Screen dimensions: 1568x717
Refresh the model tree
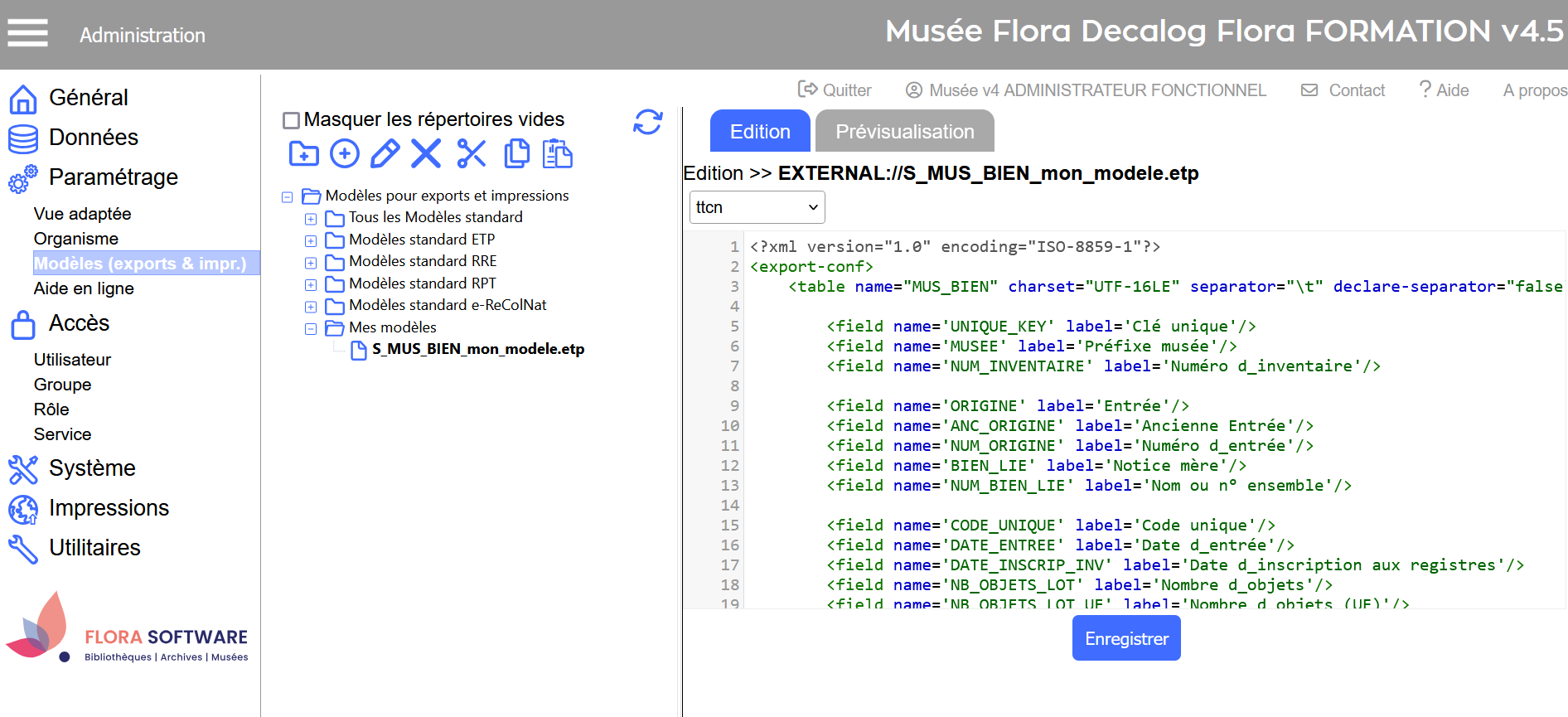[647, 122]
